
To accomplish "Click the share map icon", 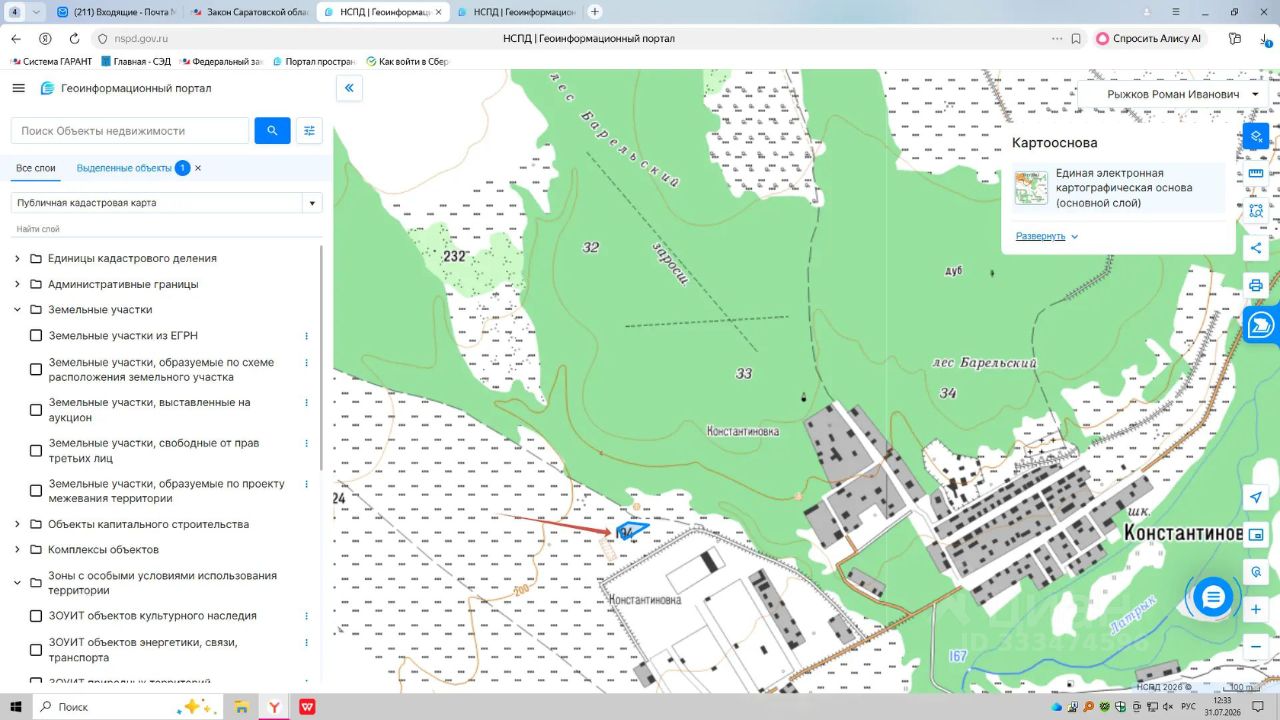I will (1256, 248).
